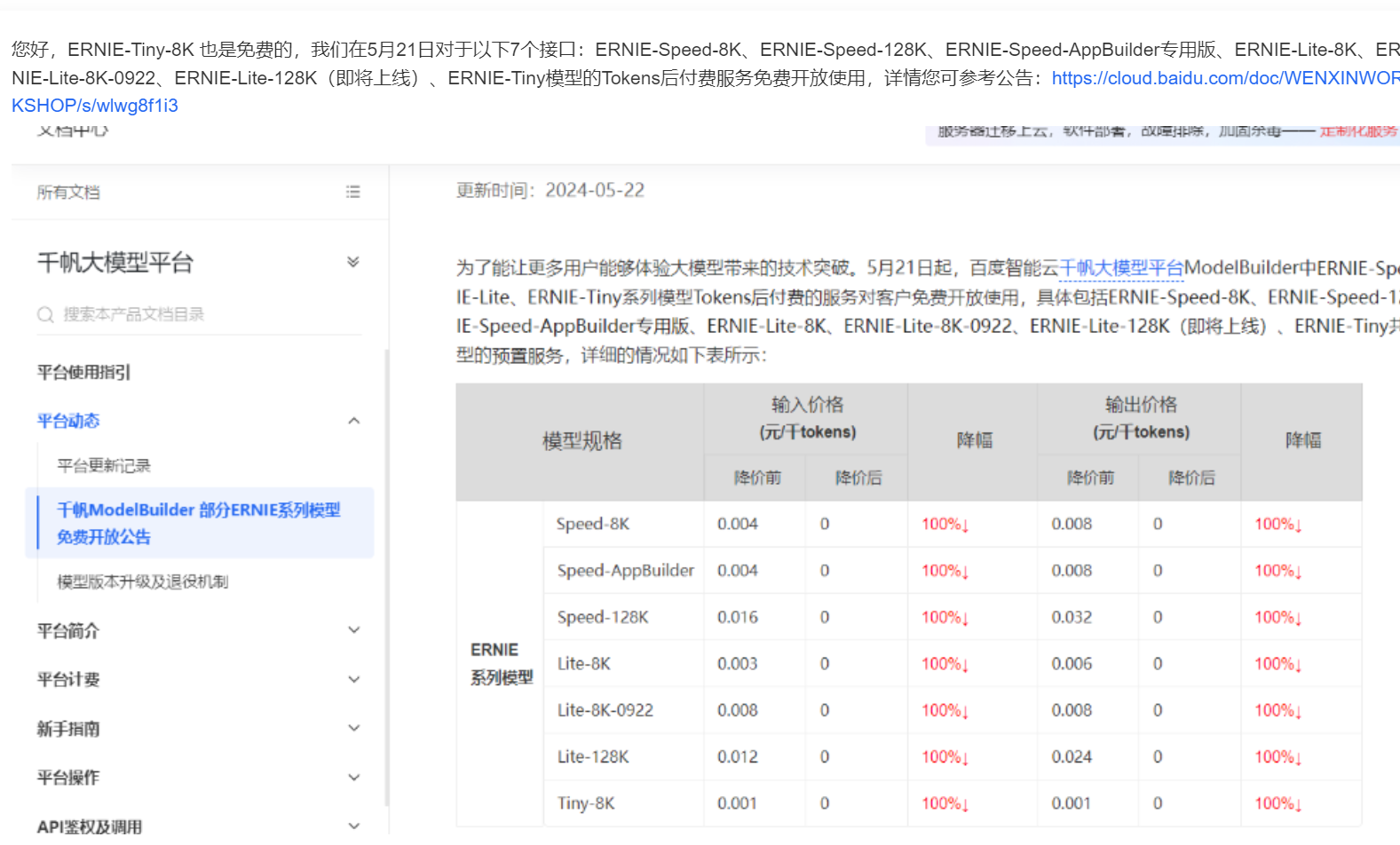Open the 所有文档 heading
The image size is (1400, 845).
tap(68, 193)
